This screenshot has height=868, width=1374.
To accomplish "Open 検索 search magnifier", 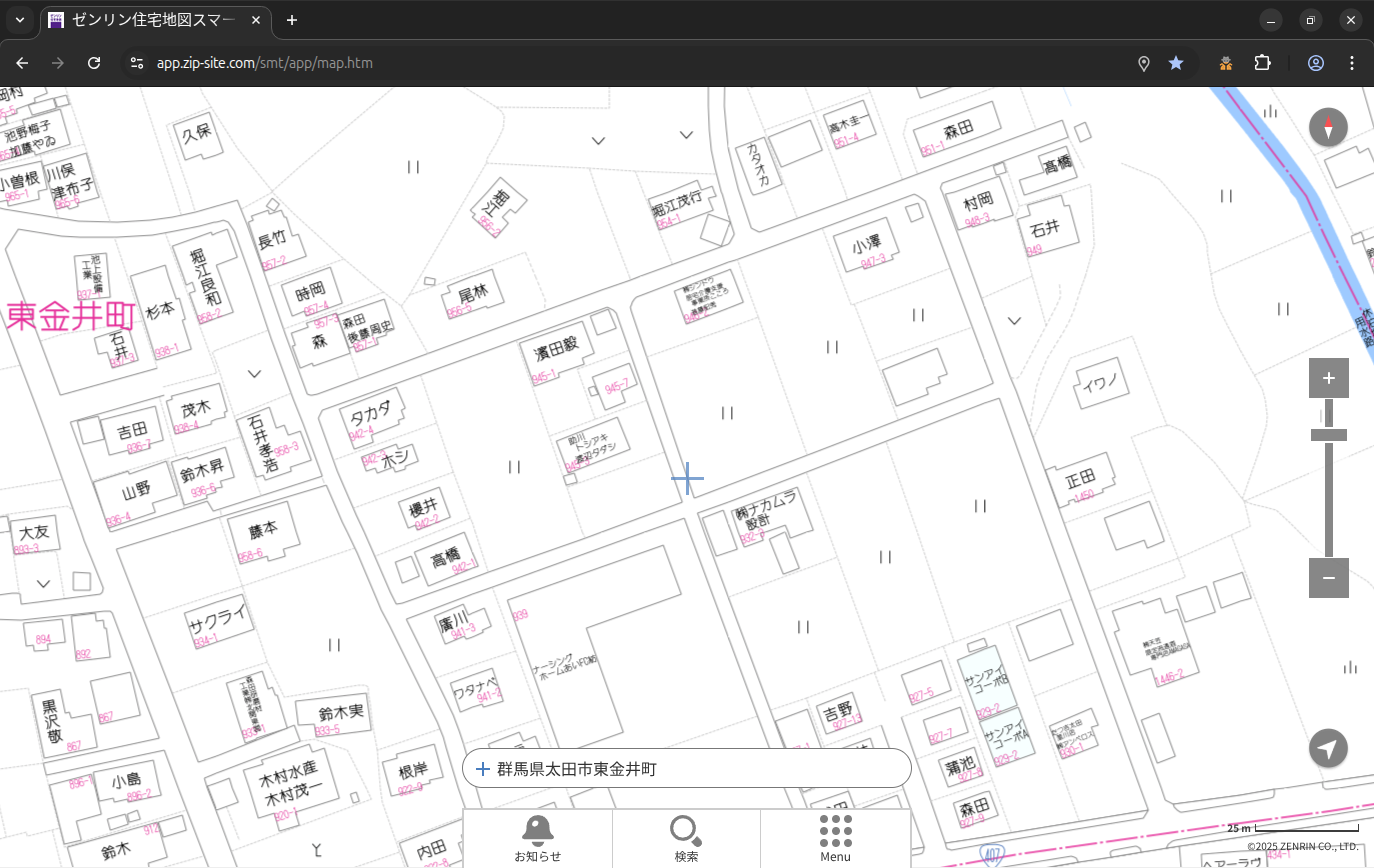I will [686, 838].
